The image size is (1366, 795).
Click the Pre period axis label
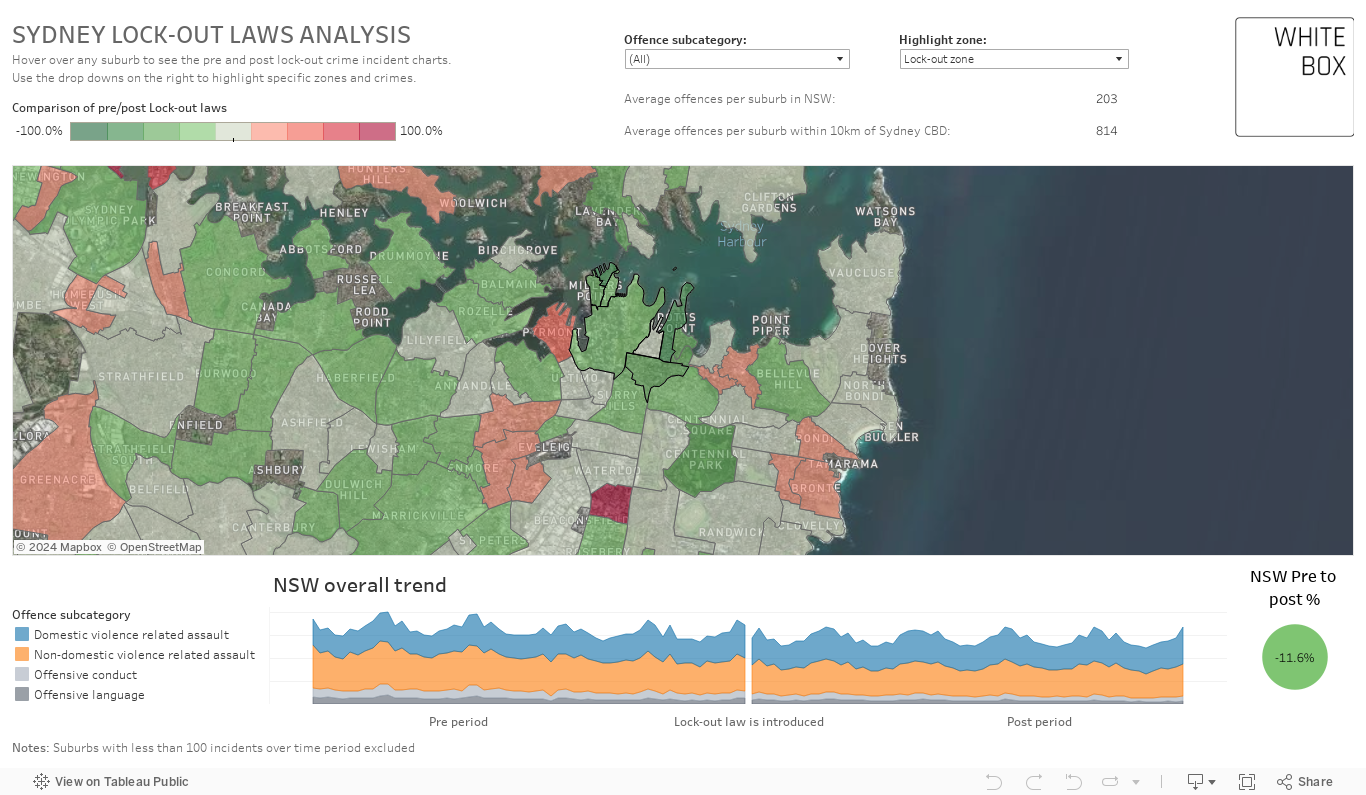tap(458, 722)
